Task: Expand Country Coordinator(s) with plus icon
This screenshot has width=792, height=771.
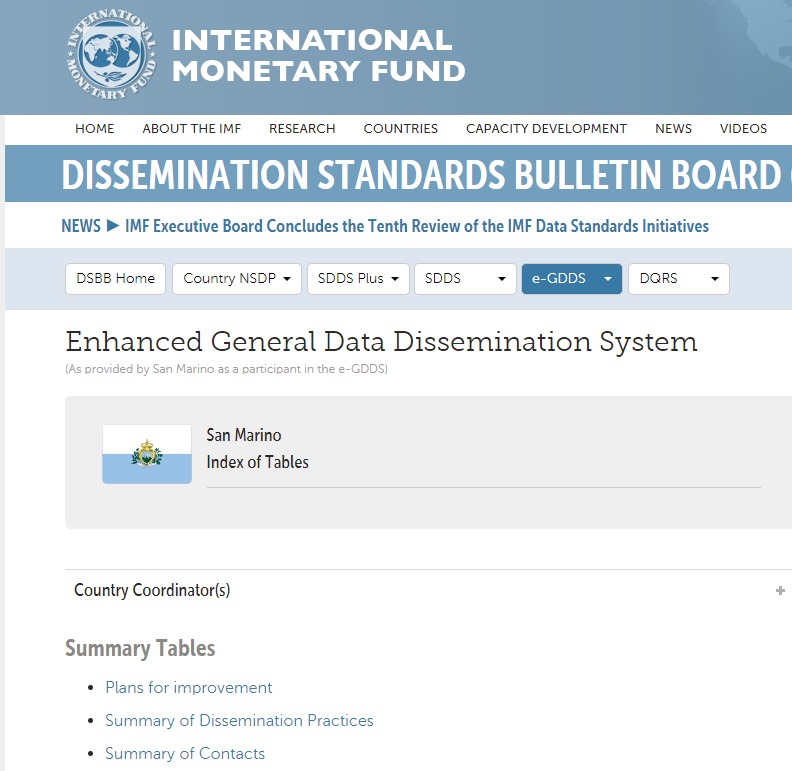Action: [x=780, y=590]
